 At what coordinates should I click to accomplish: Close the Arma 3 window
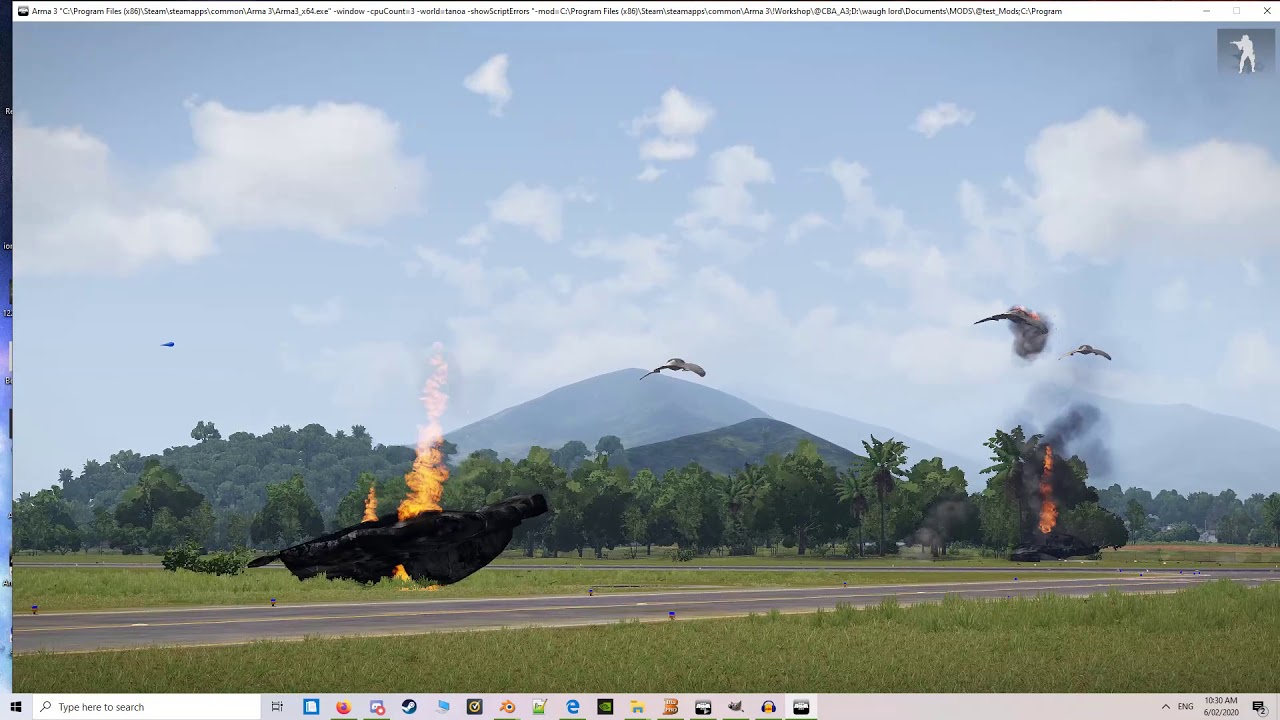pyautogui.click(x=1265, y=11)
